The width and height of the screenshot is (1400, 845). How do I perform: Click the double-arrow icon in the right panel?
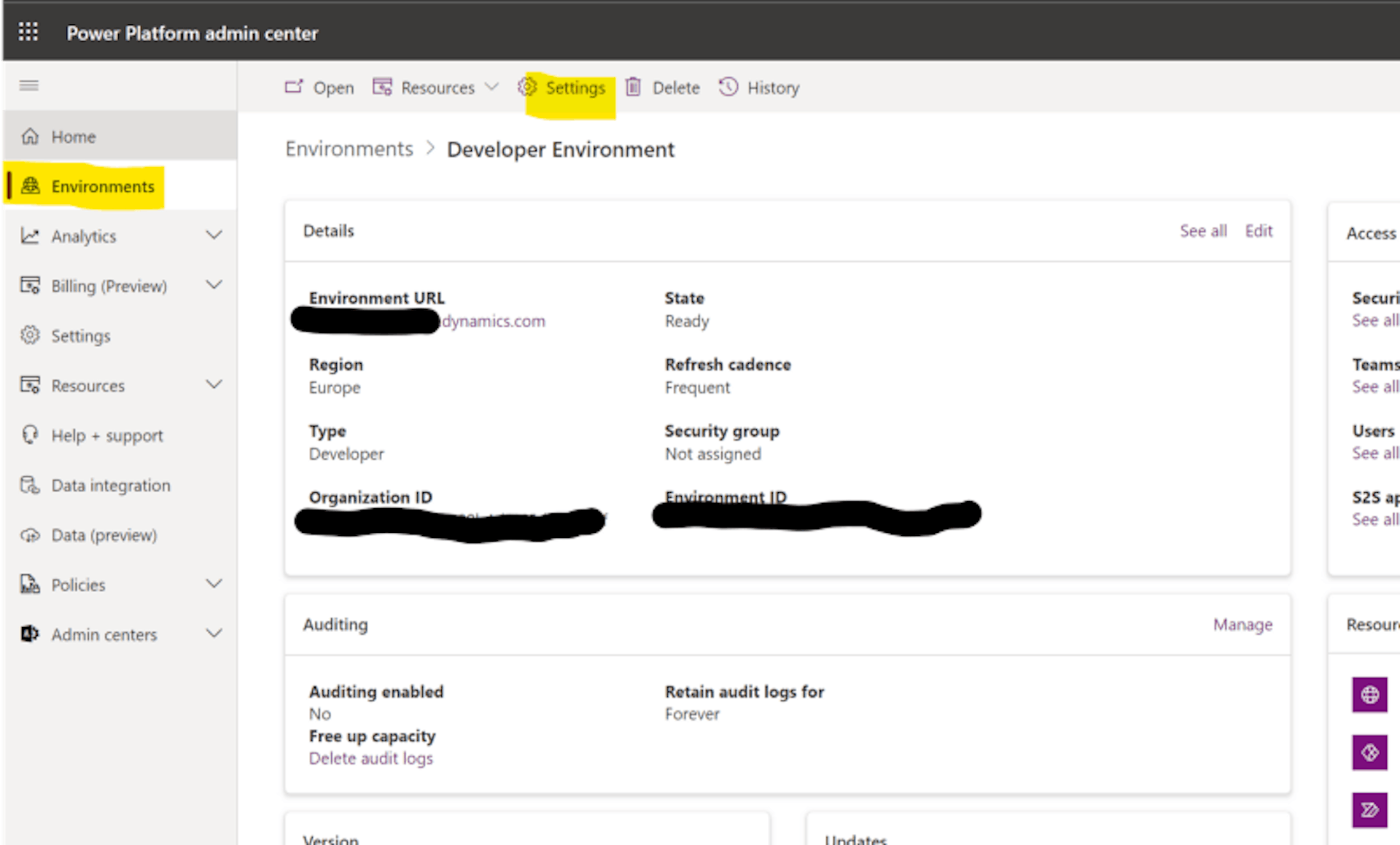(x=1369, y=809)
